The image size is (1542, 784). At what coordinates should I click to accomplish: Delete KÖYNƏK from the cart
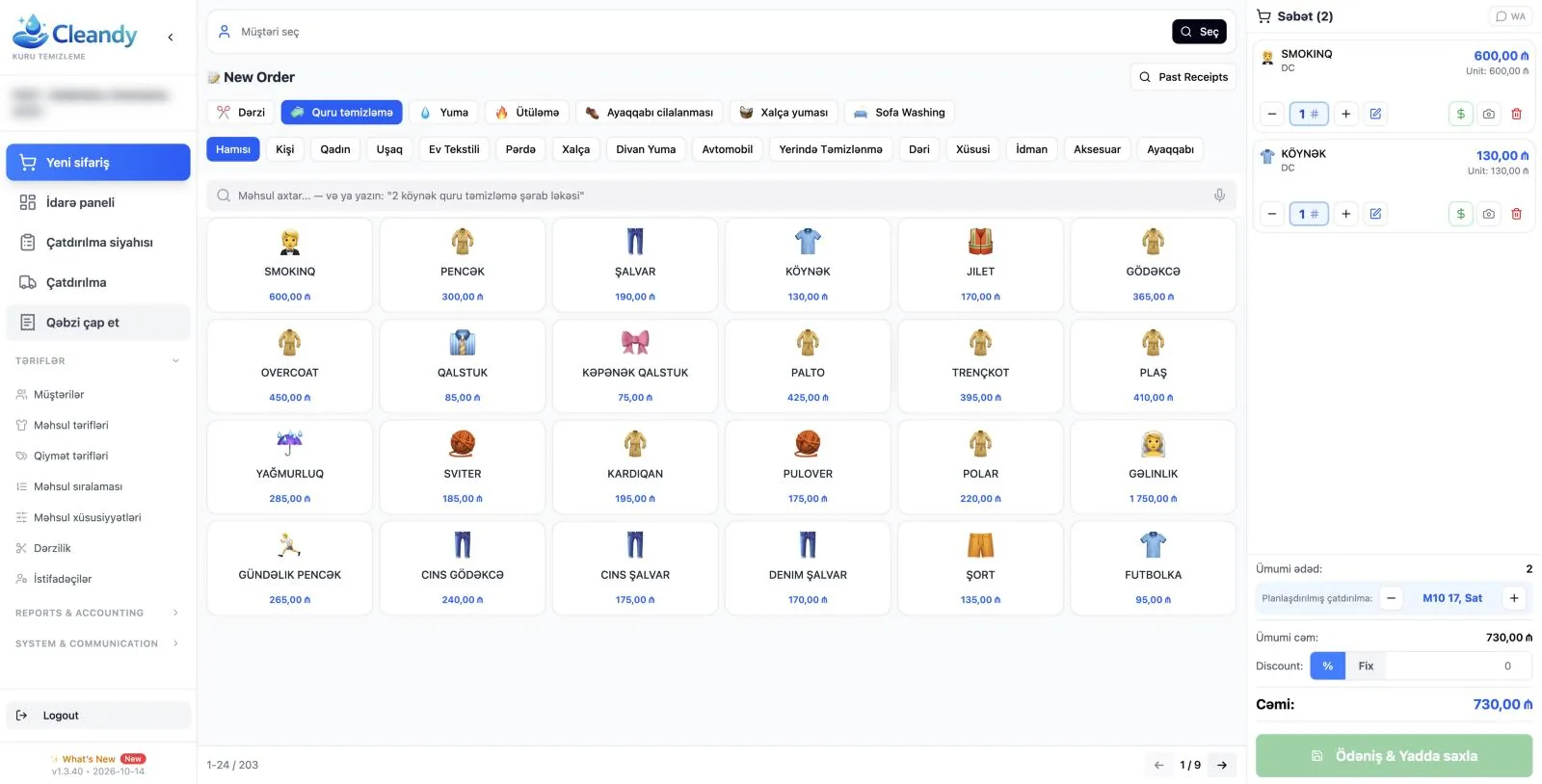[1516, 214]
